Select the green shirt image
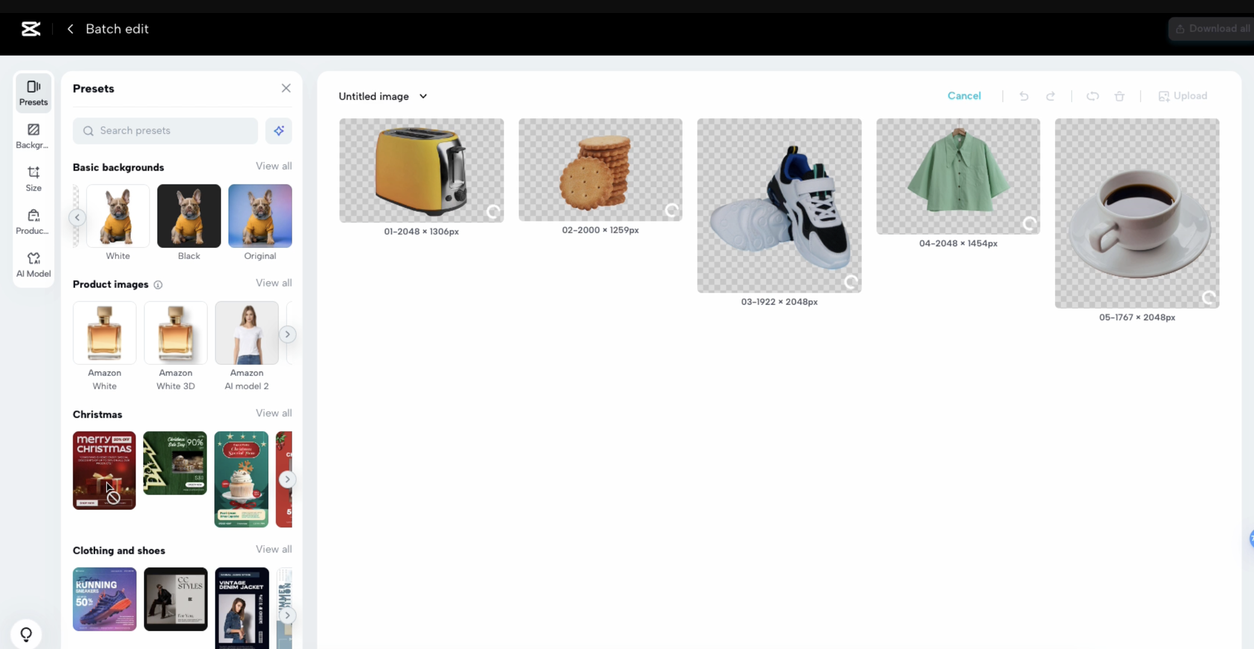This screenshot has height=649, width=1254. [958, 177]
